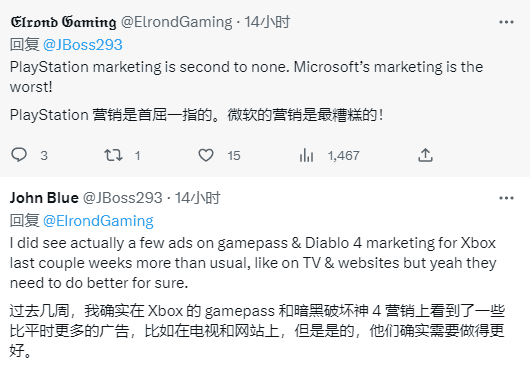Image resolution: width=530 pixels, height=374 pixels.
Task: View analytics bar chart icon
Action: tap(306, 155)
